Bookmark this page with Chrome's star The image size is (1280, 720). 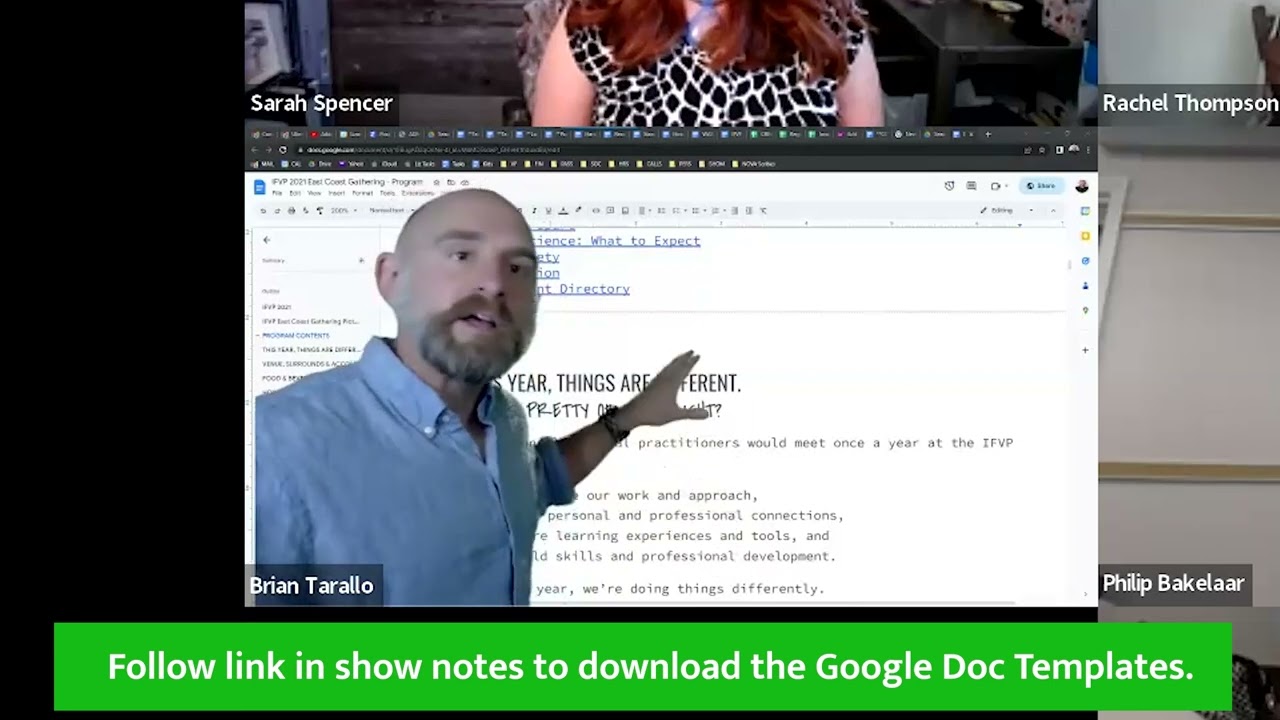point(1041,149)
